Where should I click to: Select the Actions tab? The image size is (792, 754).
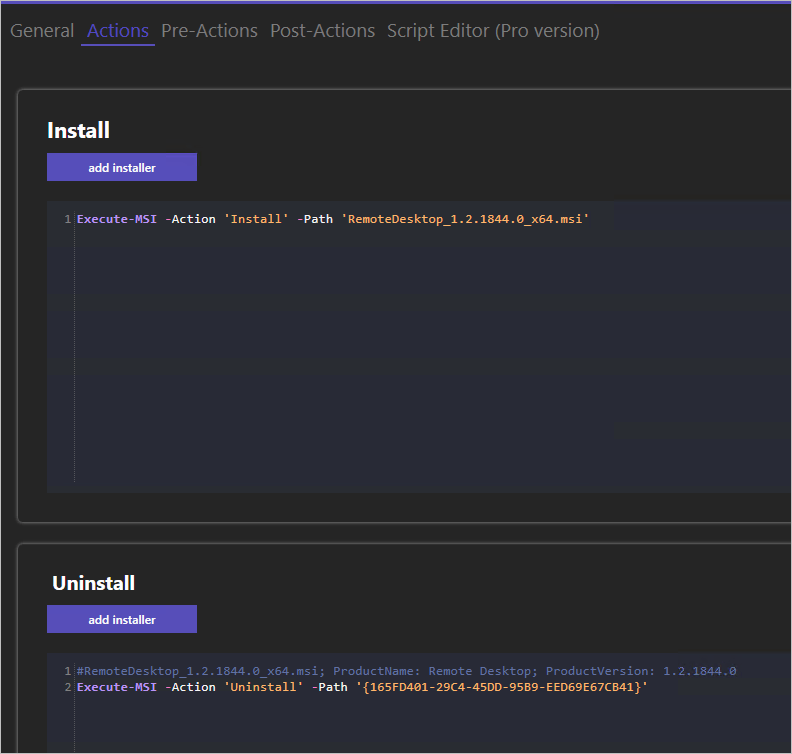pyautogui.click(x=118, y=31)
